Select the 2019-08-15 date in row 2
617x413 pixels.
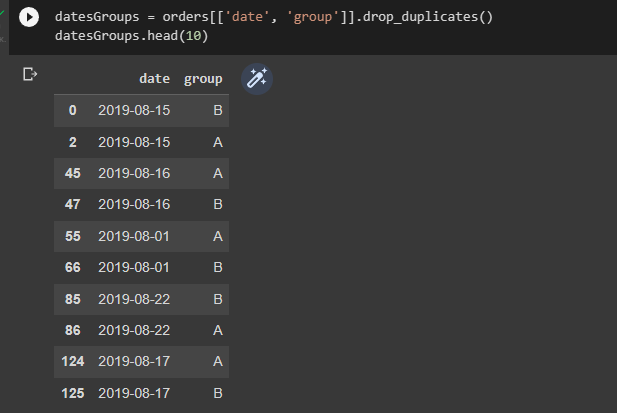pos(134,142)
